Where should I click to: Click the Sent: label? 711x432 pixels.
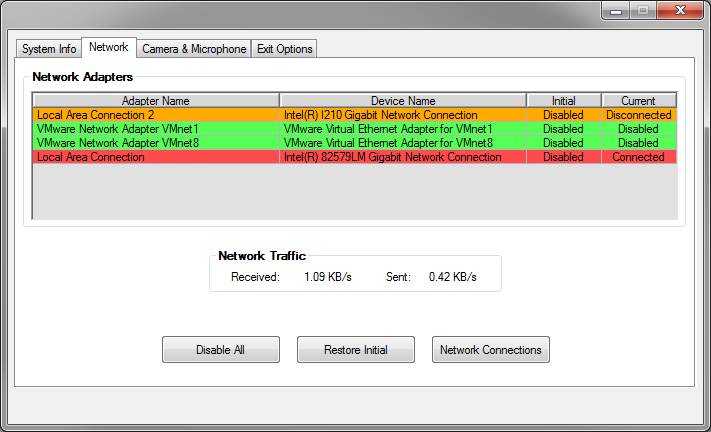click(398, 277)
